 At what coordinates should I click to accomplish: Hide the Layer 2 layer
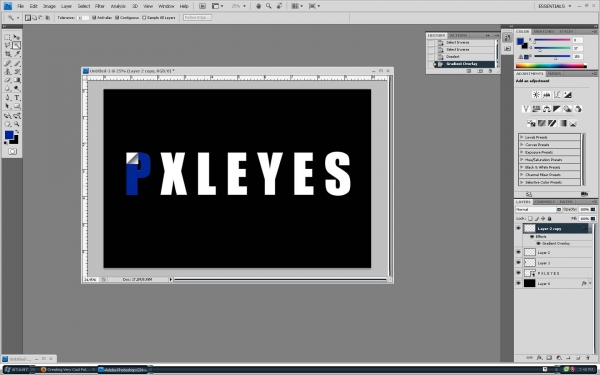(x=518, y=252)
